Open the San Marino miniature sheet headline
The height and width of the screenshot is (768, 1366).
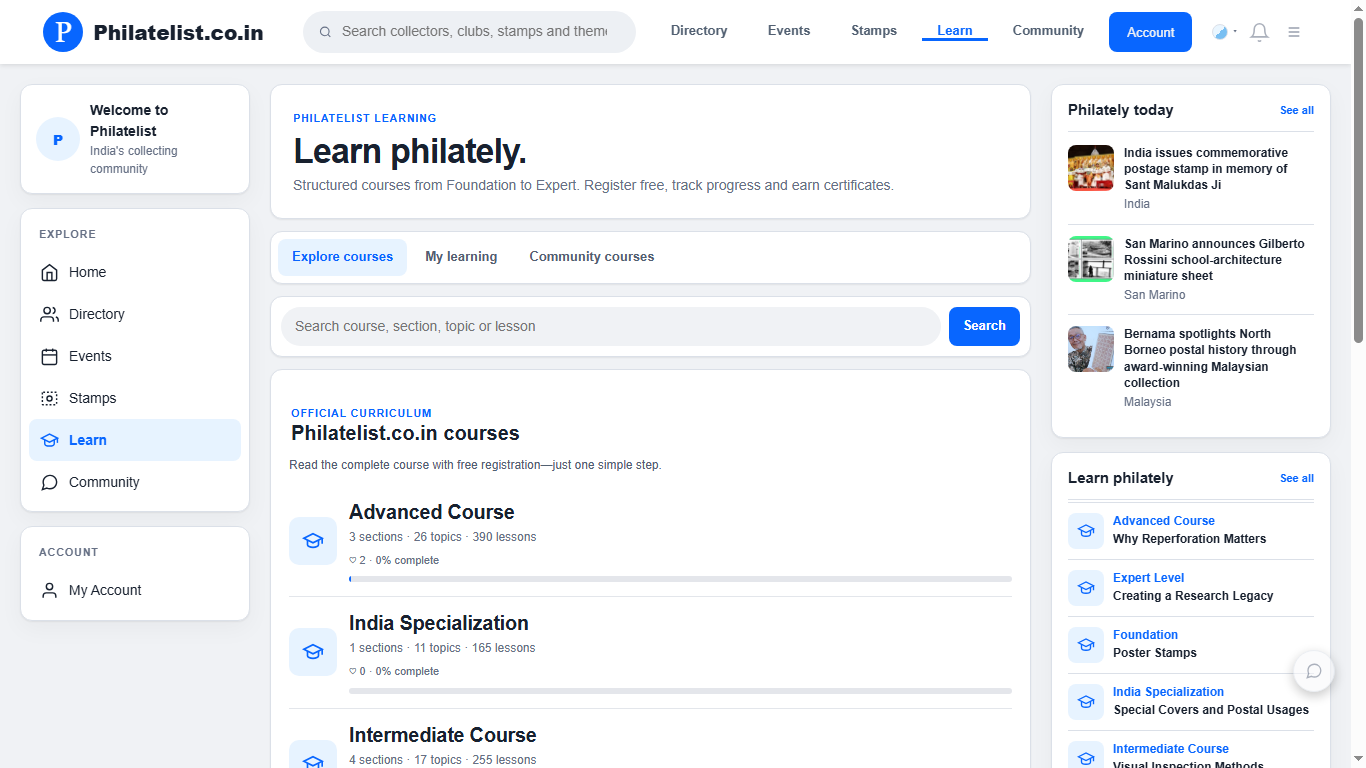coord(1214,260)
